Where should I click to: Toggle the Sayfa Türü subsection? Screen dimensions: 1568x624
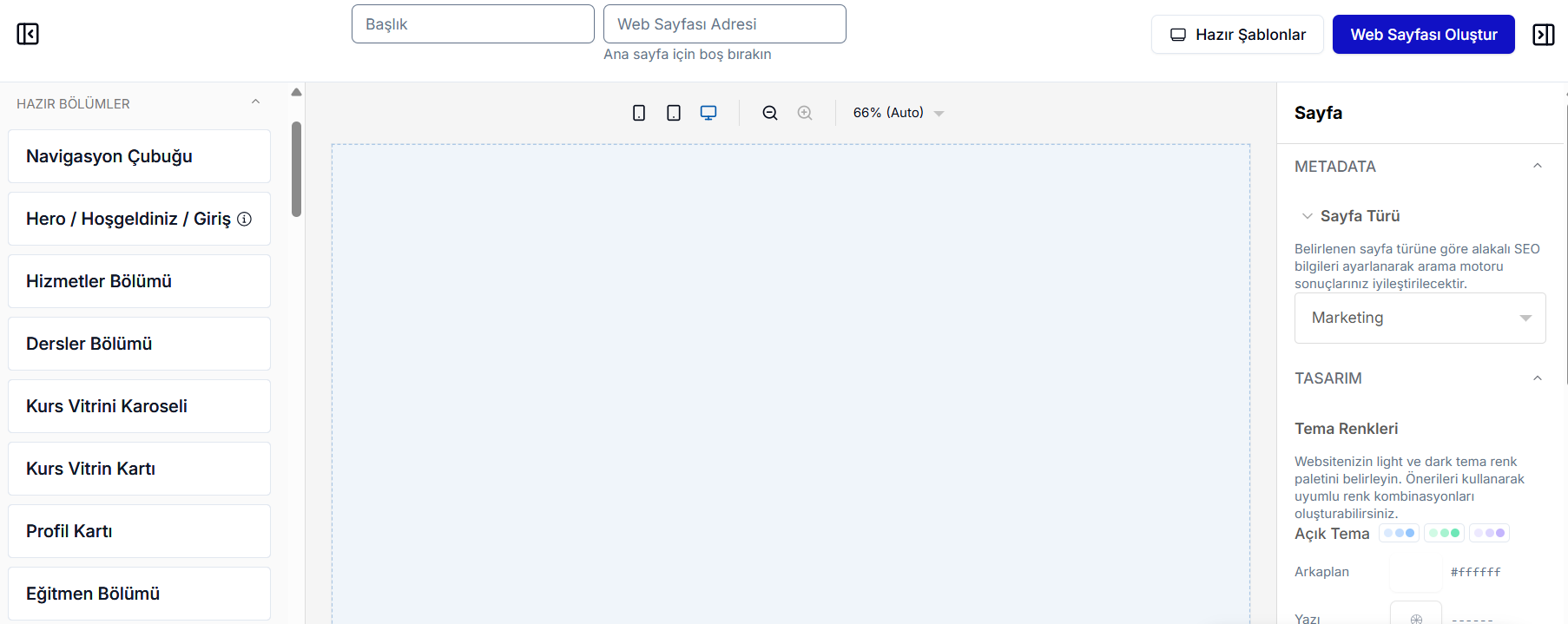[x=1308, y=216]
